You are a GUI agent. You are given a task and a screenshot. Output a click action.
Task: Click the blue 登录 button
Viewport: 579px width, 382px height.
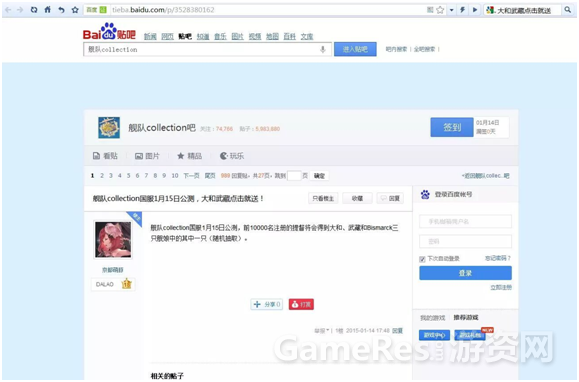465,273
